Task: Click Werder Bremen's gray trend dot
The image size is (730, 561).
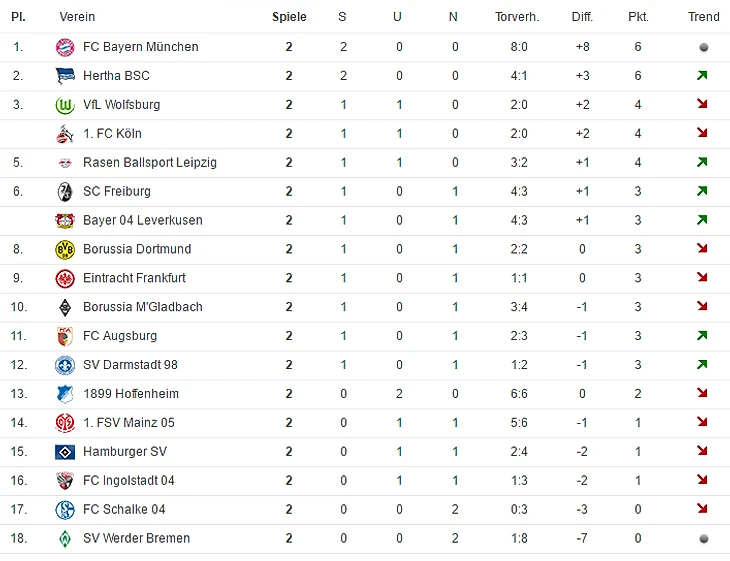Action: [703, 538]
